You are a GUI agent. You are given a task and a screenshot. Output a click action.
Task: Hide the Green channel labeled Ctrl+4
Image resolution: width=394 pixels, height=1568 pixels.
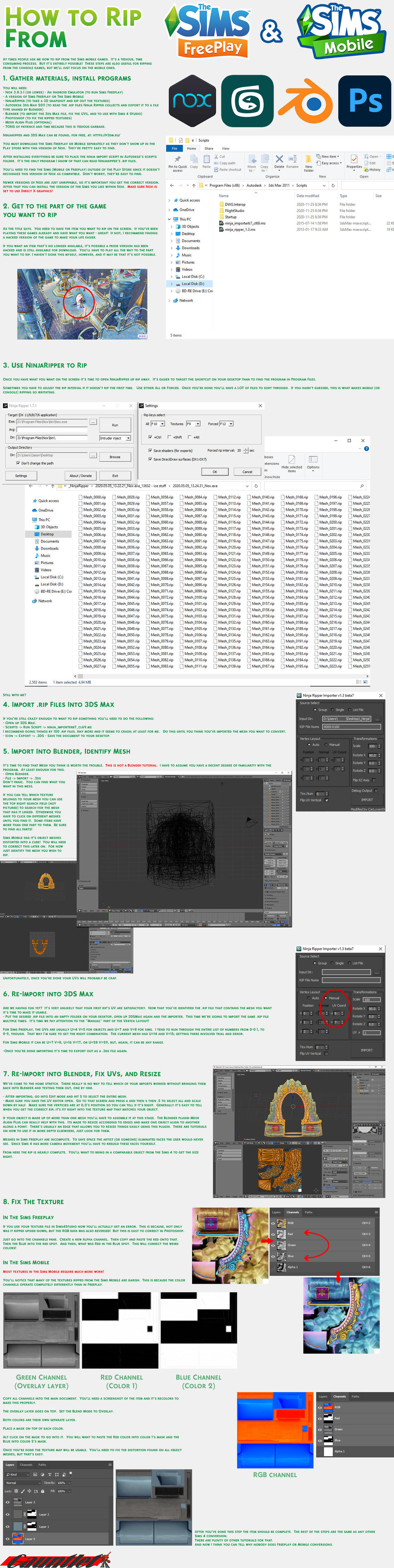pyautogui.click(x=272, y=1245)
